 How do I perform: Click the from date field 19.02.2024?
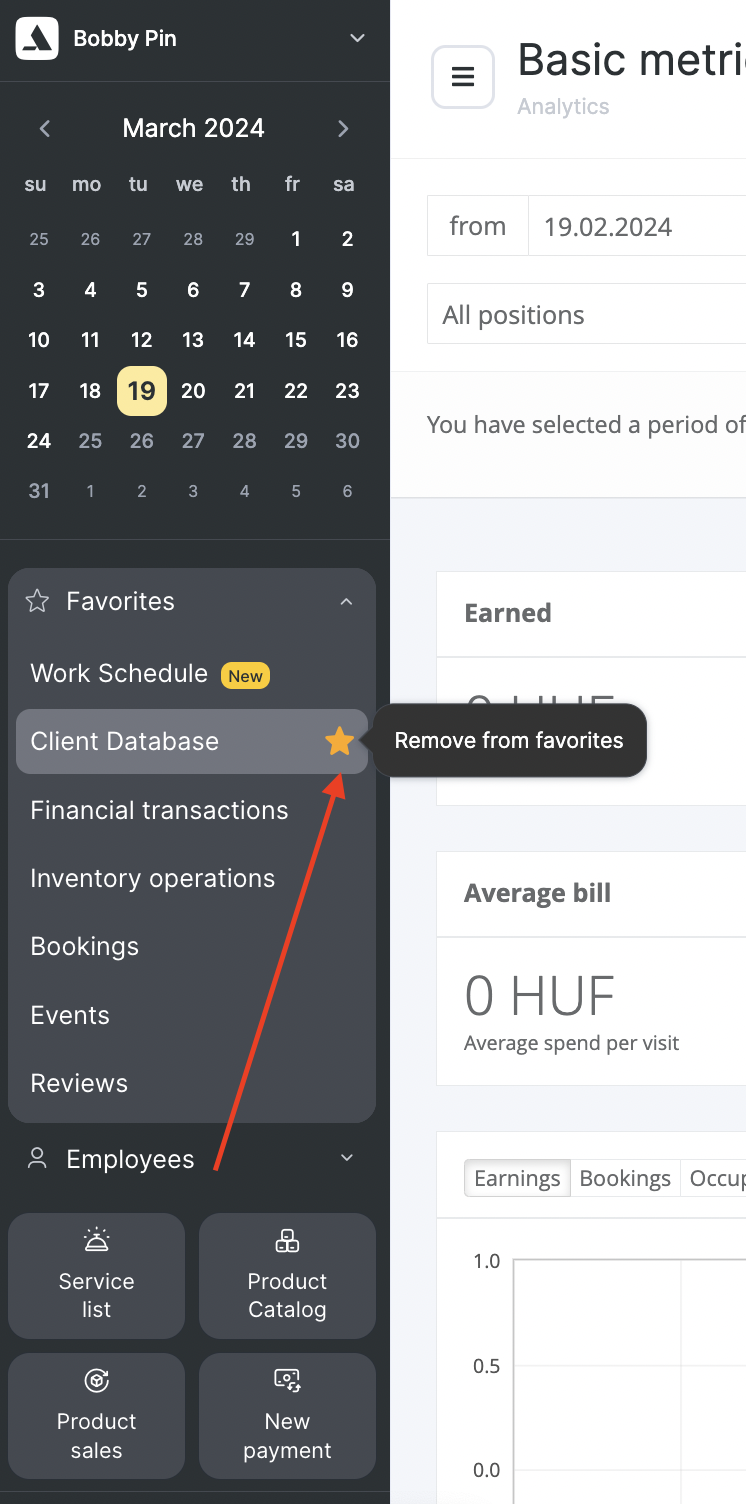(637, 226)
